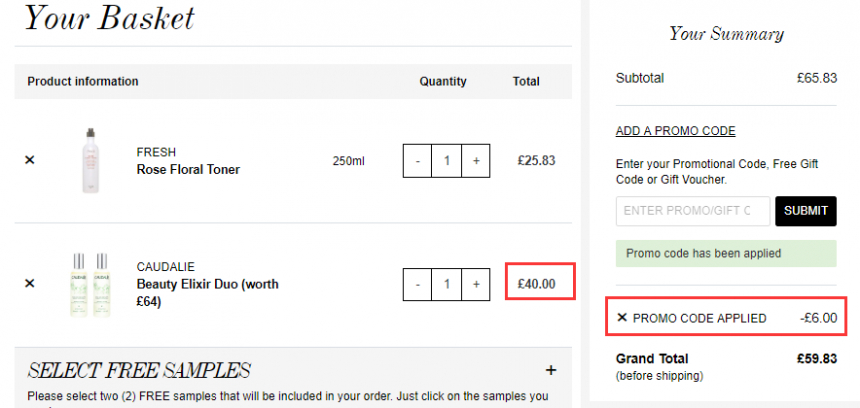
Task: Open the Beauty Elixir Duo product image
Action: (x=90, y=285)
